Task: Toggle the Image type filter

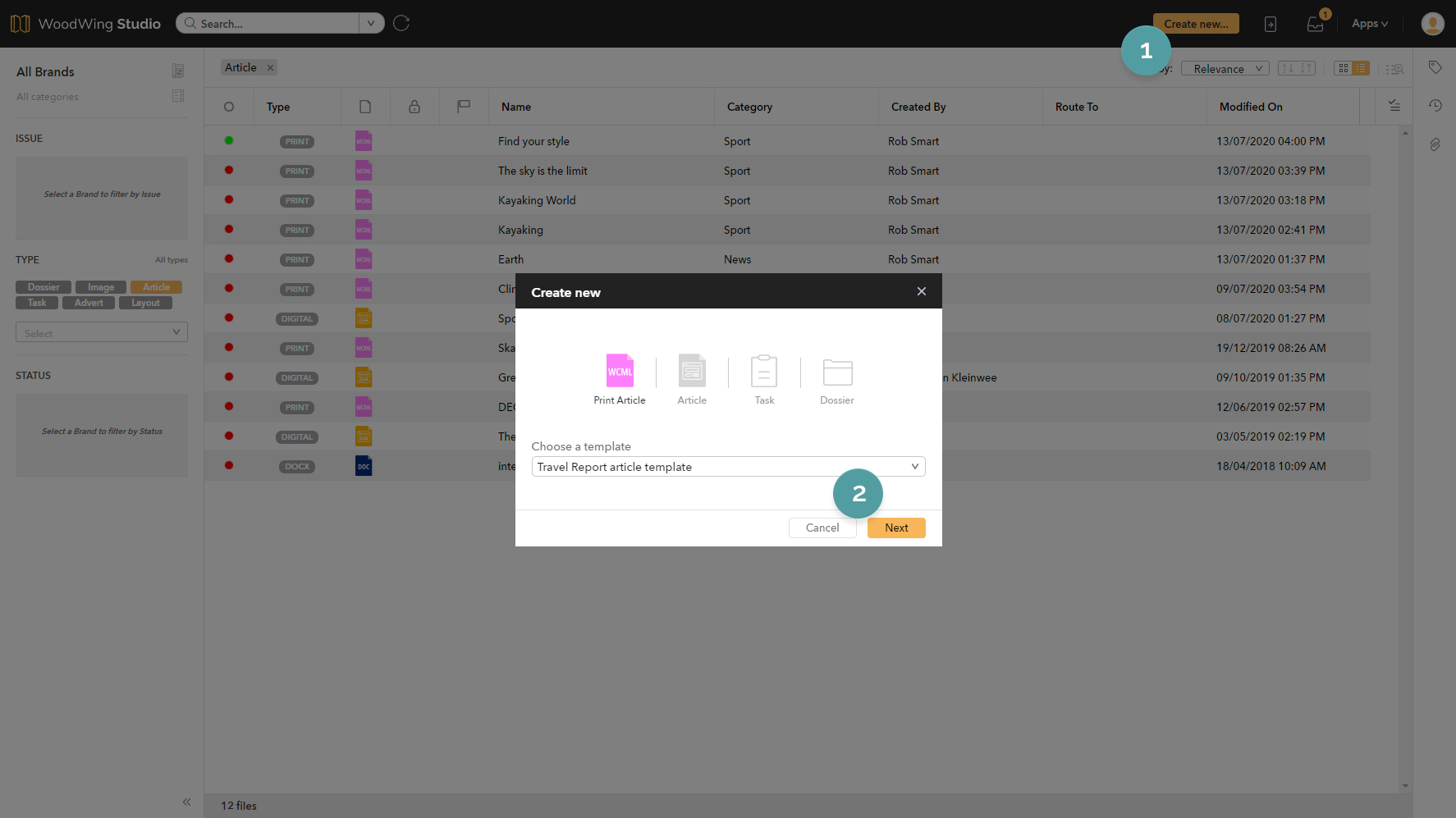Action: [x=101, y=287]
